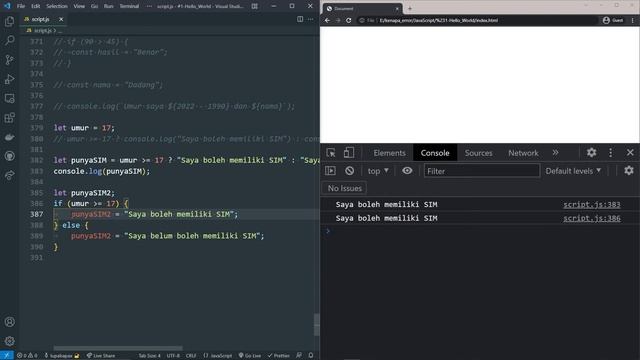Show more DevTools tabs via the chevron
640x360 pixels.
(x=555, y=152)
